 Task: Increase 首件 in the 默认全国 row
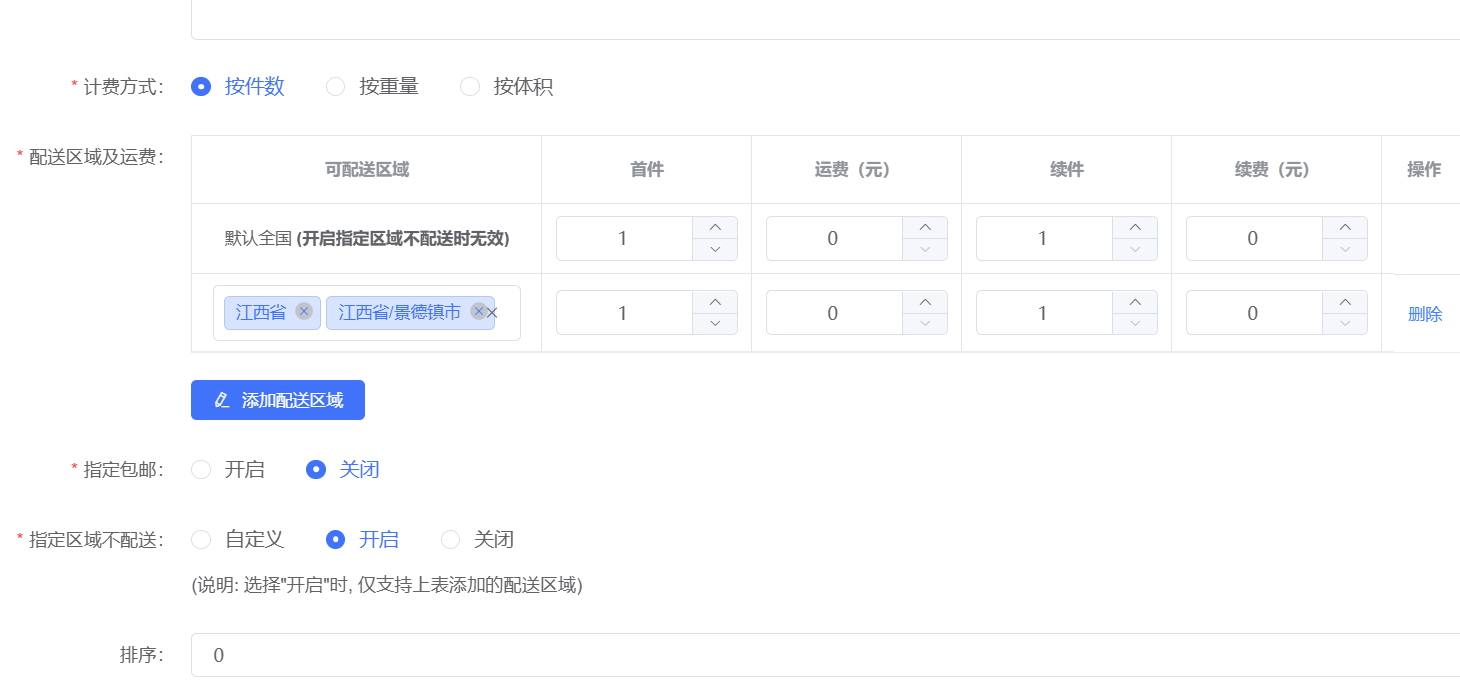click(715, 227)
